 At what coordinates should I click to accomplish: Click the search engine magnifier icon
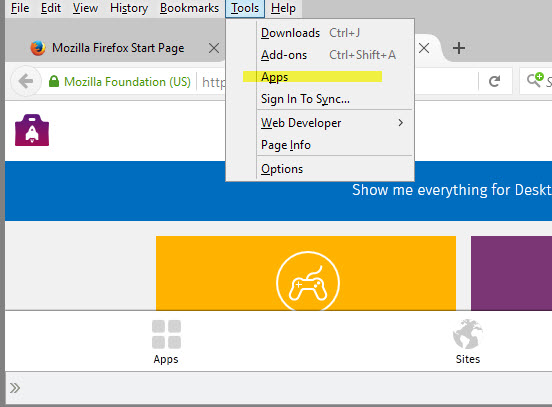tap(535, 80)
